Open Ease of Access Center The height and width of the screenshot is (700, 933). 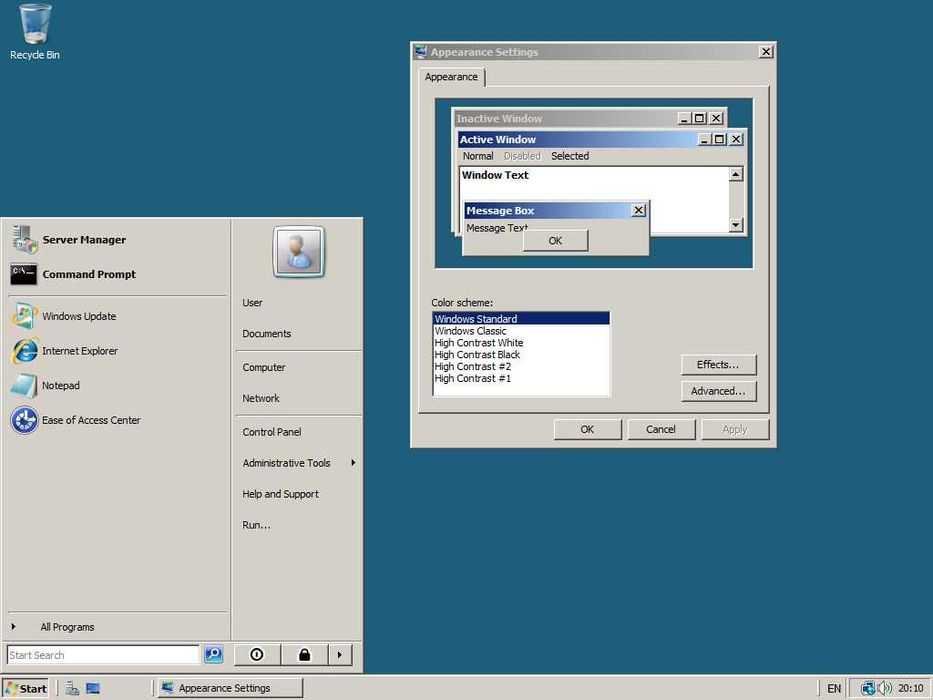pyautogui.click(x=117, y=420)
